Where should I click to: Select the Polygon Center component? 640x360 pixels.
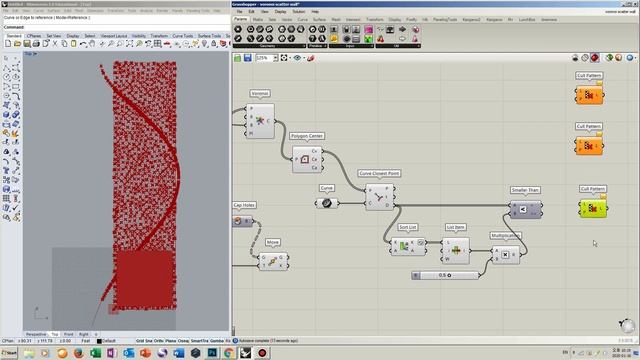pyautogui.click(x=307, y=159)
